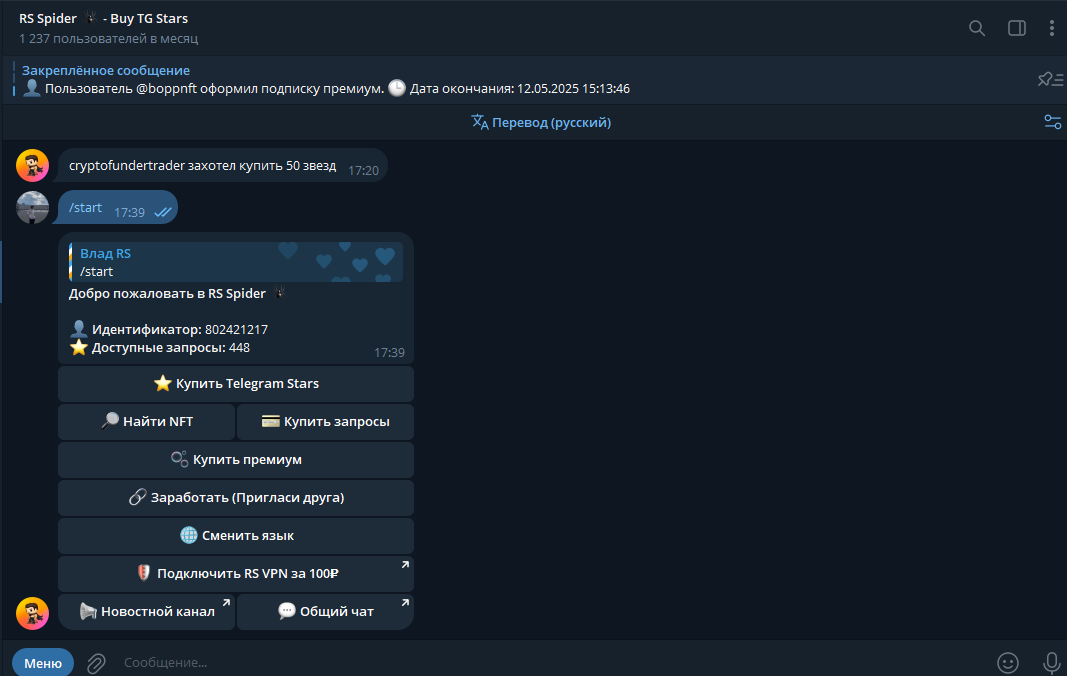Click the message input field

[x=400, y=662]
